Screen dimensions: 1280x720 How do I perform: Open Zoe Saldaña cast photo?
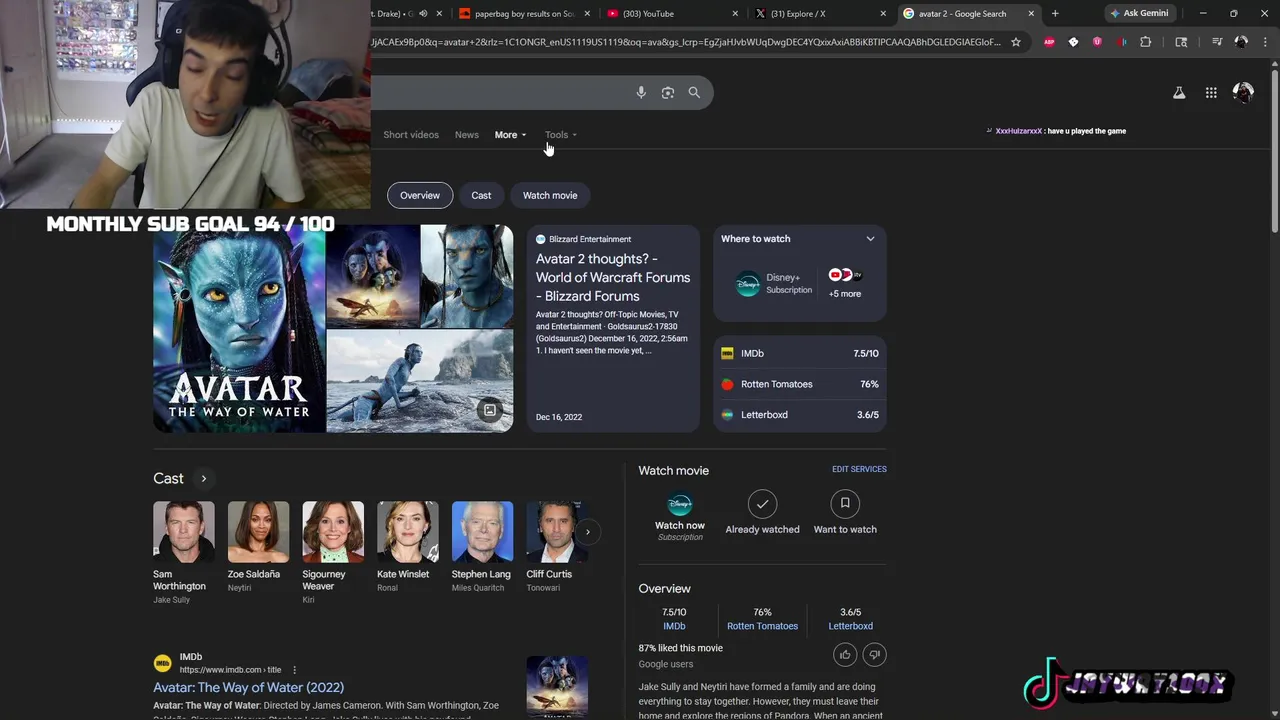258,532
